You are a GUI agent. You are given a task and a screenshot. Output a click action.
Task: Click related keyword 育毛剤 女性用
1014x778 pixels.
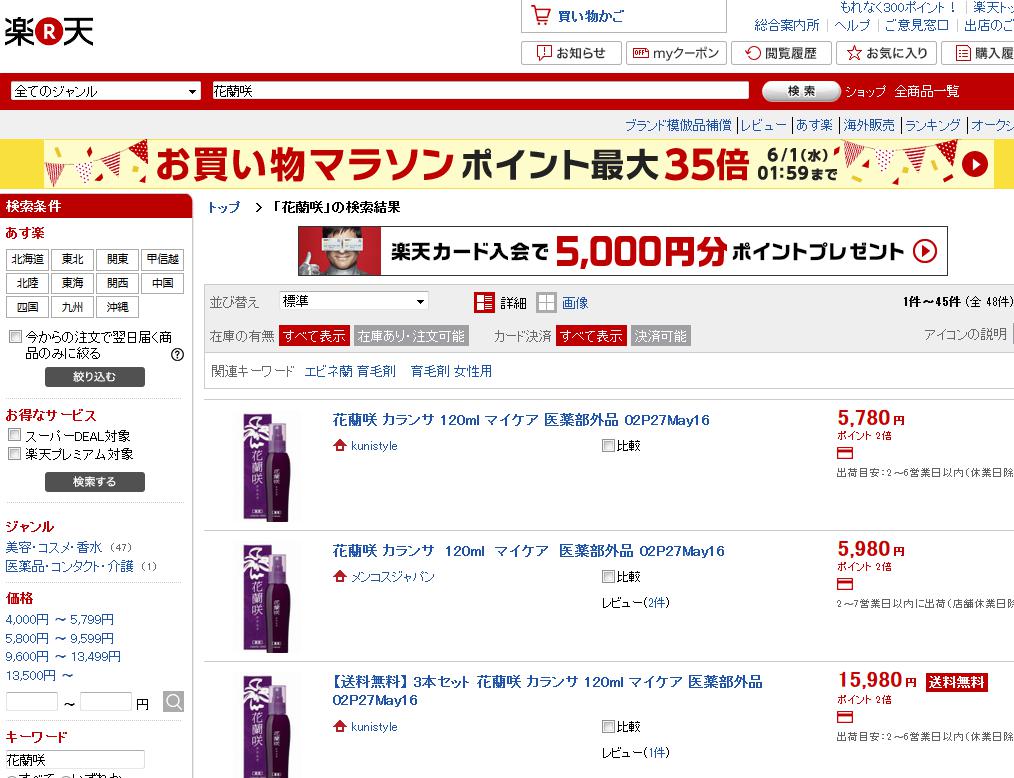pyautogui.click(x=451, y=371)
